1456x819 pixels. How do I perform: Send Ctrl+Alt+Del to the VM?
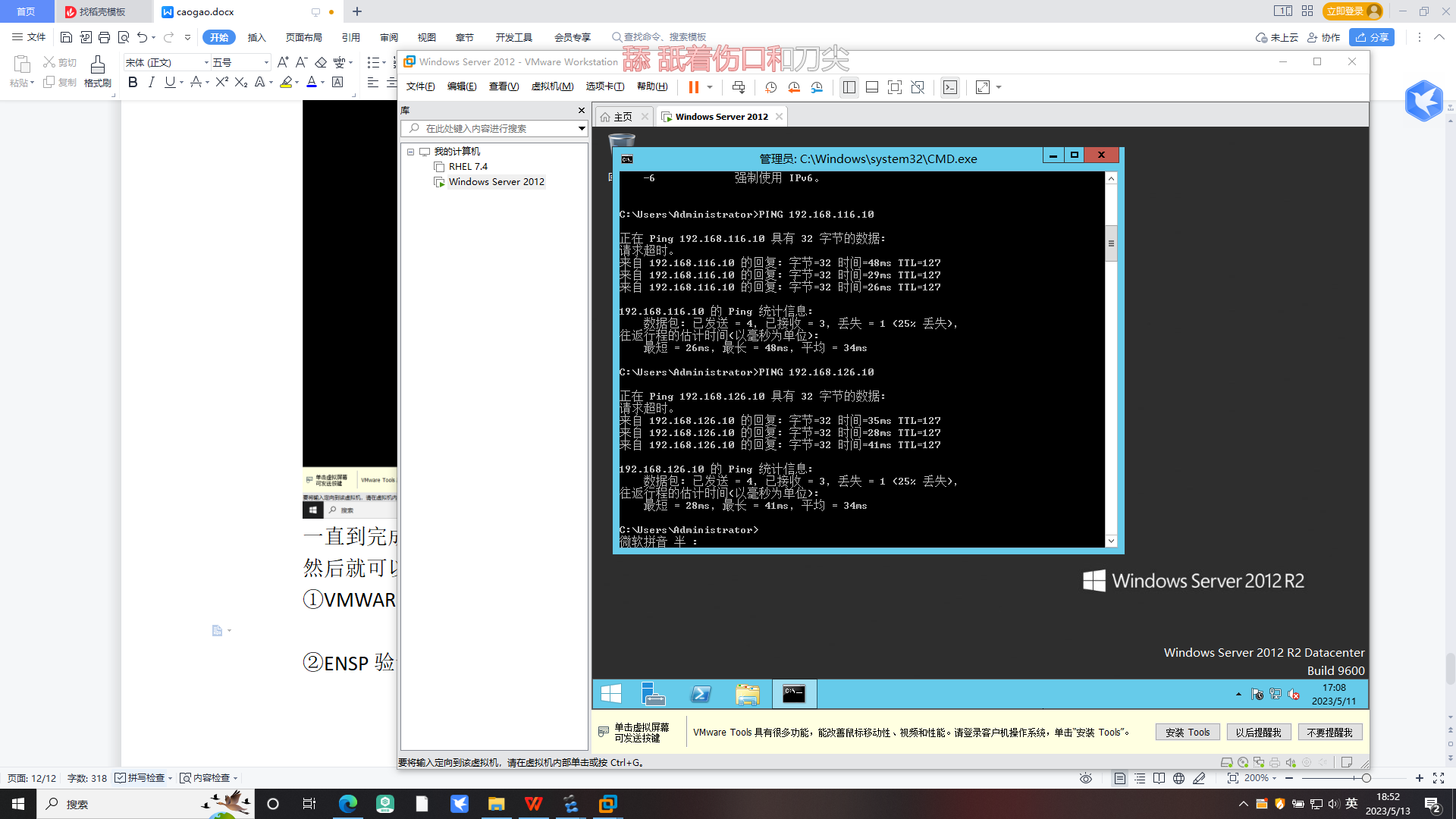click(739, 87)
